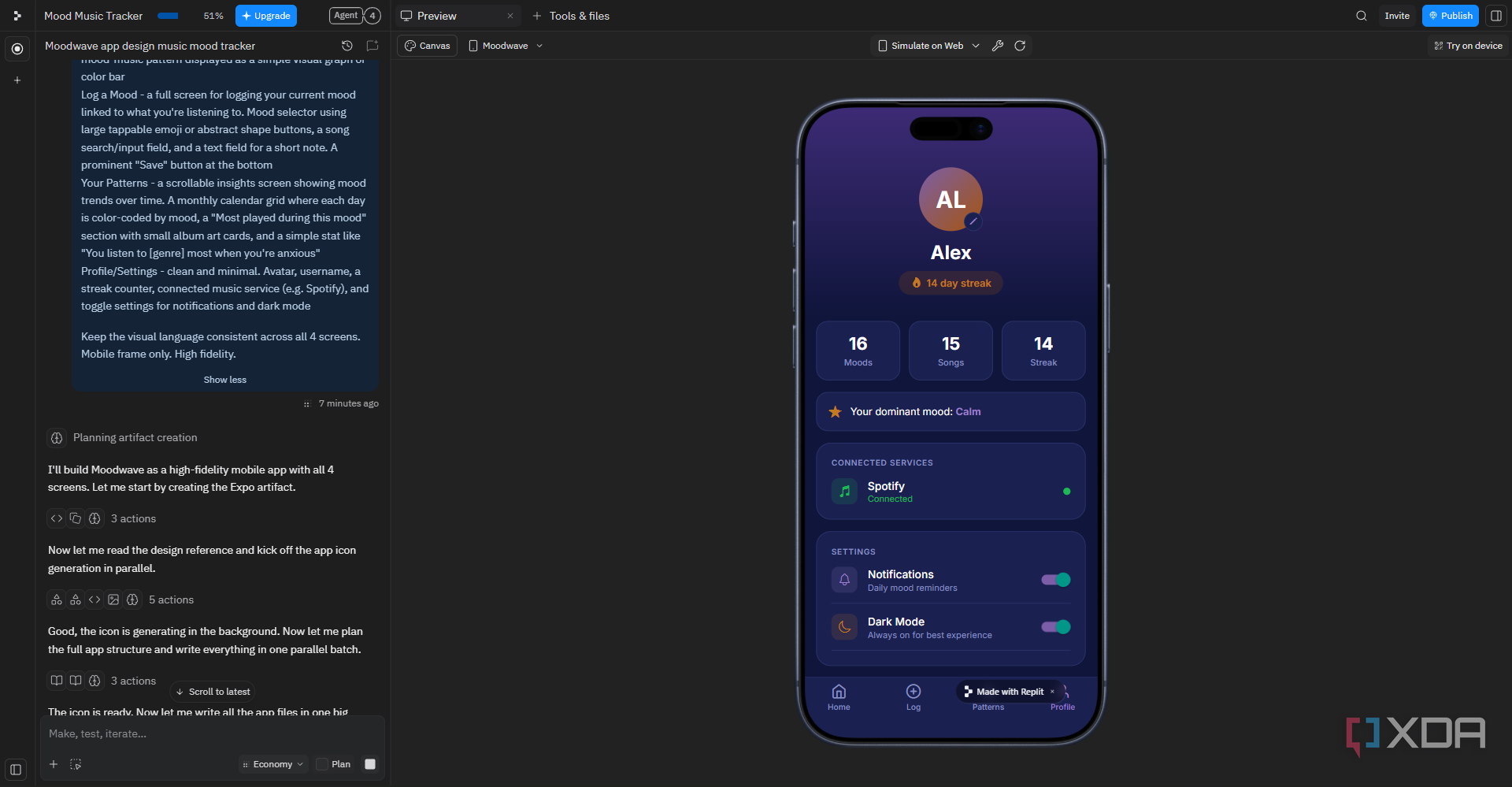Edit avatar with pencil badge icon

point(973,221)
